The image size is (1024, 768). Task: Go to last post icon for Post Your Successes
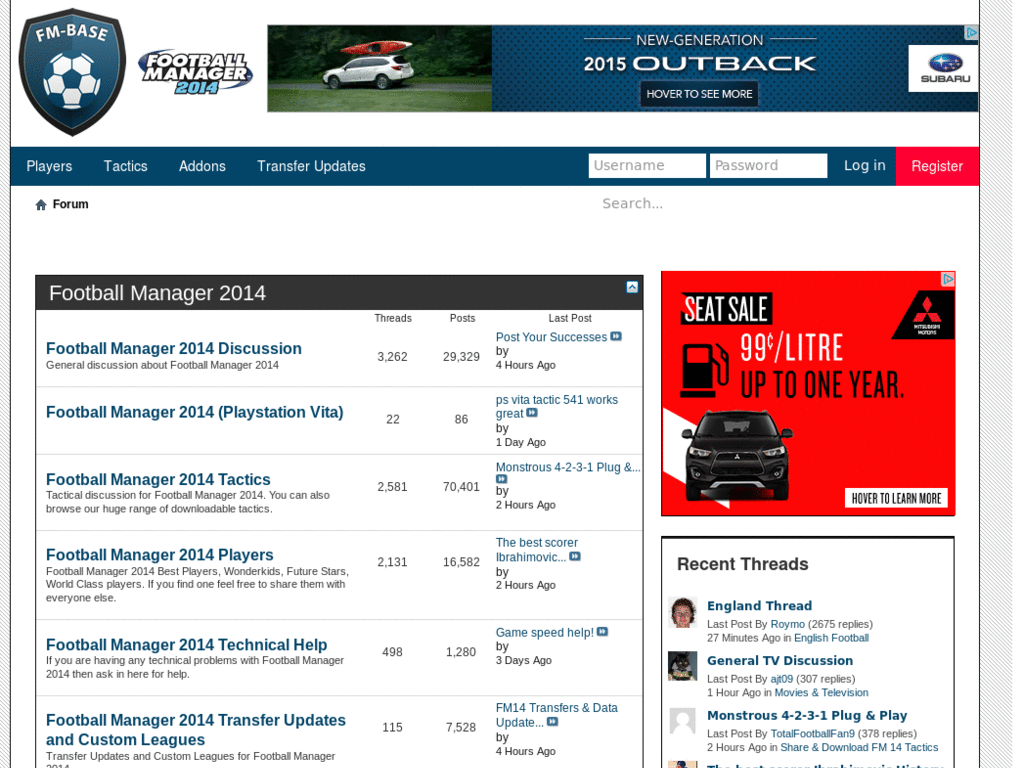click(x=616, y=337)
